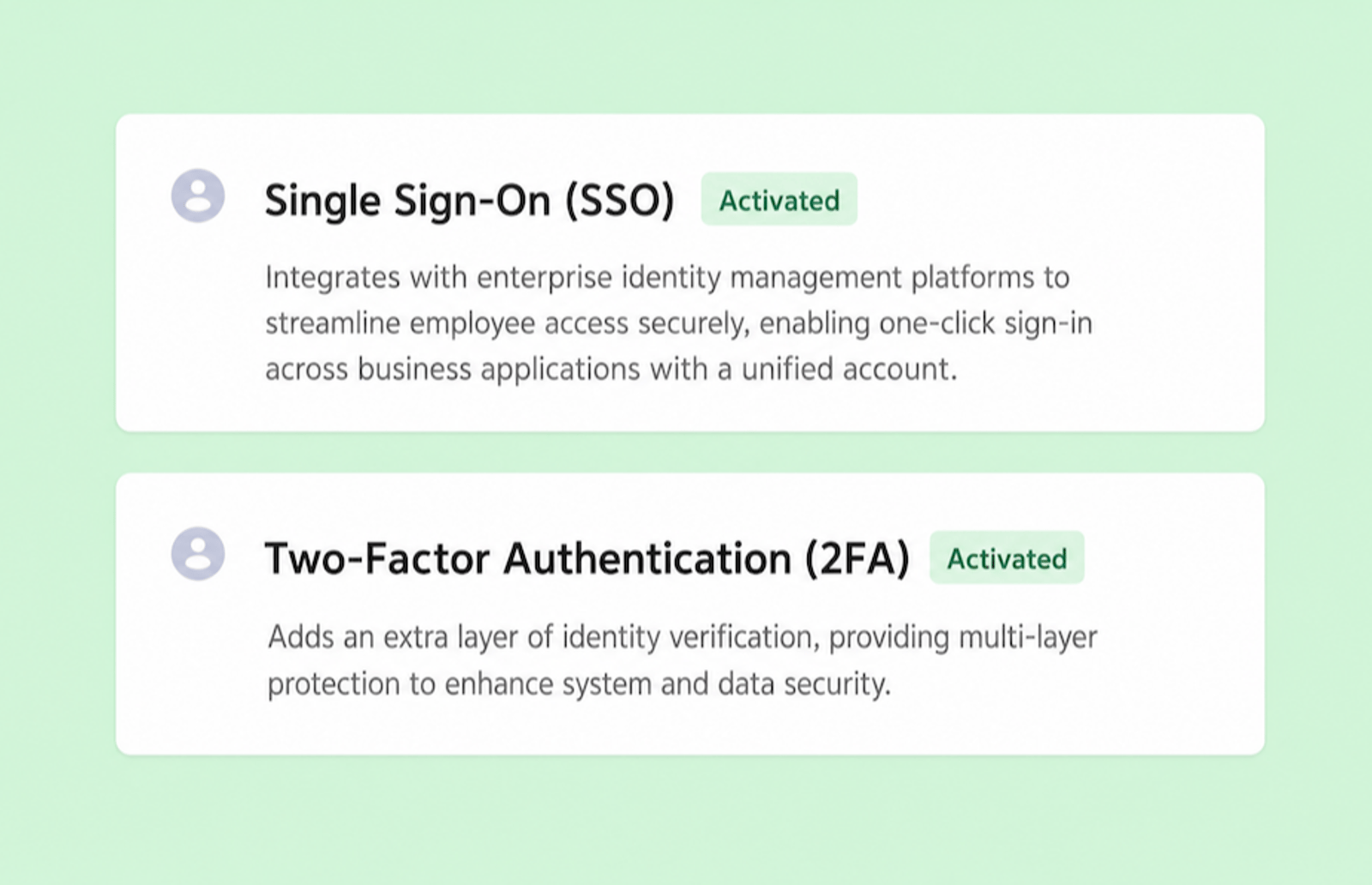Viewport: 1372px width, 885px height.
Task: Click the SSO description paragraph
Action: 678,323
